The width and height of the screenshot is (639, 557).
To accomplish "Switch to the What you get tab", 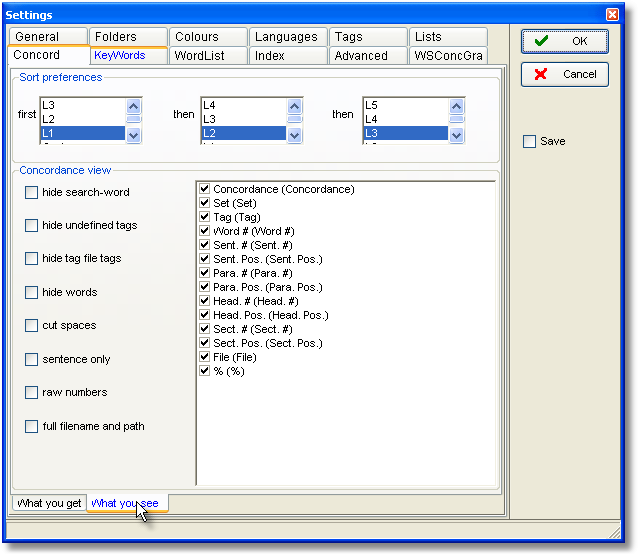I will [49, 503].
